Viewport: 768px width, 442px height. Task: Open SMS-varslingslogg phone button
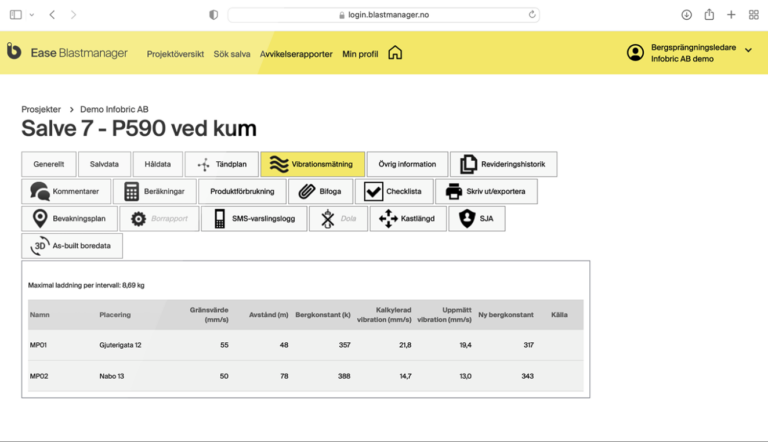click(x=253, y=219)
